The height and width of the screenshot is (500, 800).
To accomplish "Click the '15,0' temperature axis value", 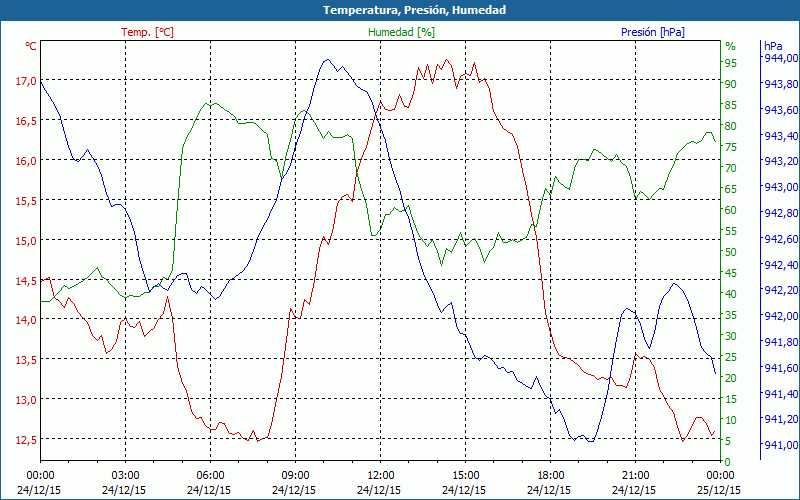I will [26, 240].
